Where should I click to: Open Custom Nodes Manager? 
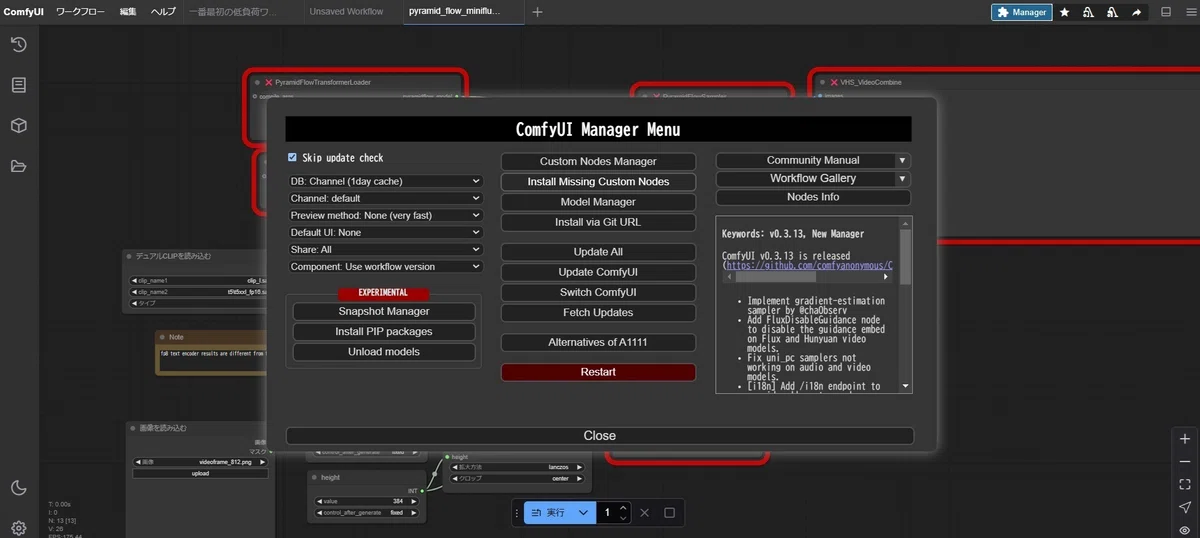coord(598,161)
